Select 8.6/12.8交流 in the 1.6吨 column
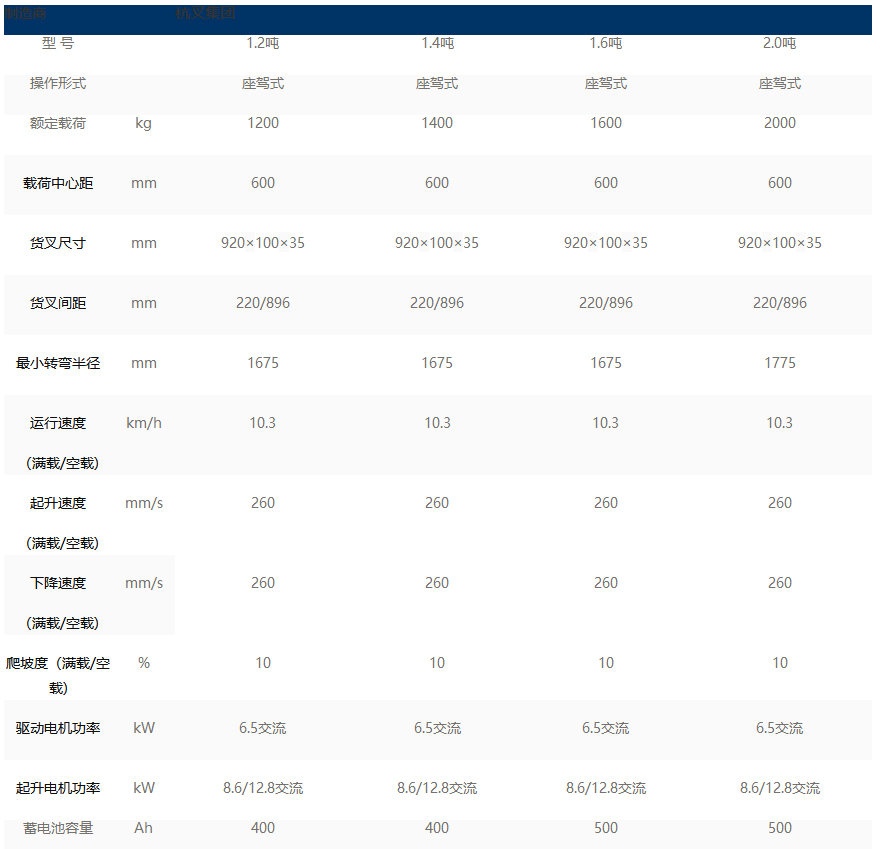This screenshot has width=880, height=849. [x=606, y=788]
